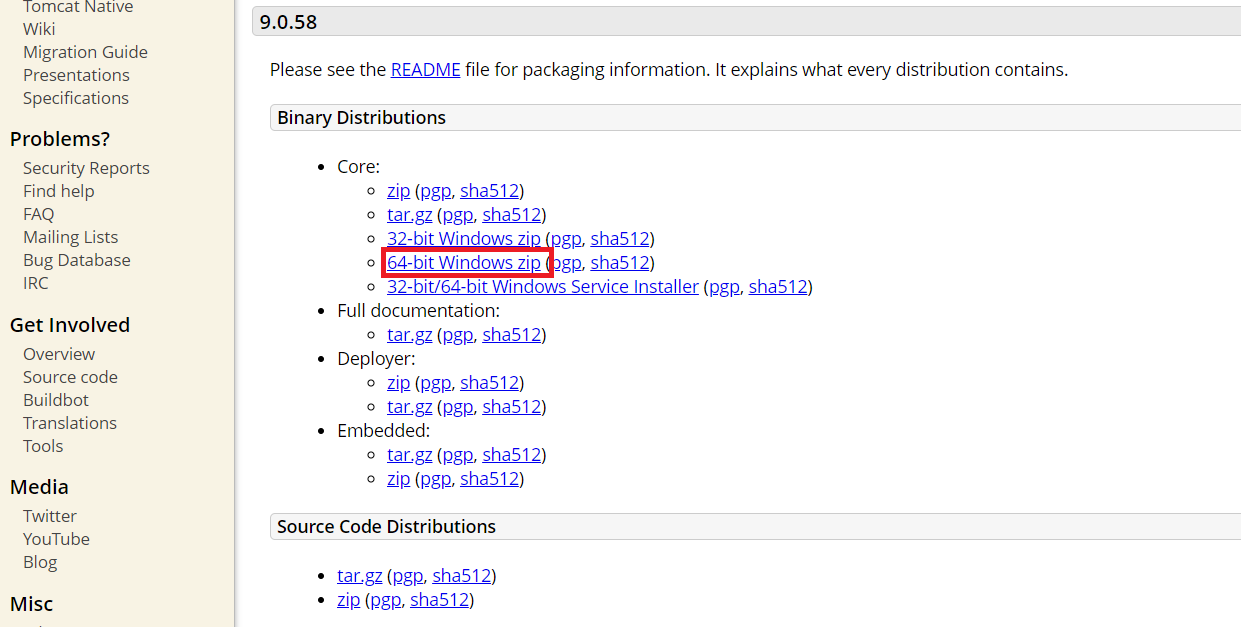
Task: Open Buildbot sidebar link
Action: point(56,400)
